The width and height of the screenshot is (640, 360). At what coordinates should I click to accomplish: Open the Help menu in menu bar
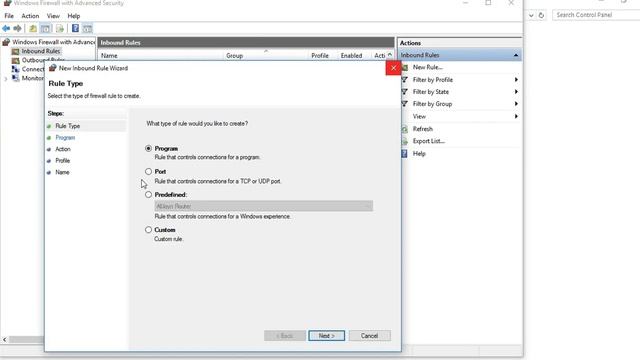coord(74,16)
